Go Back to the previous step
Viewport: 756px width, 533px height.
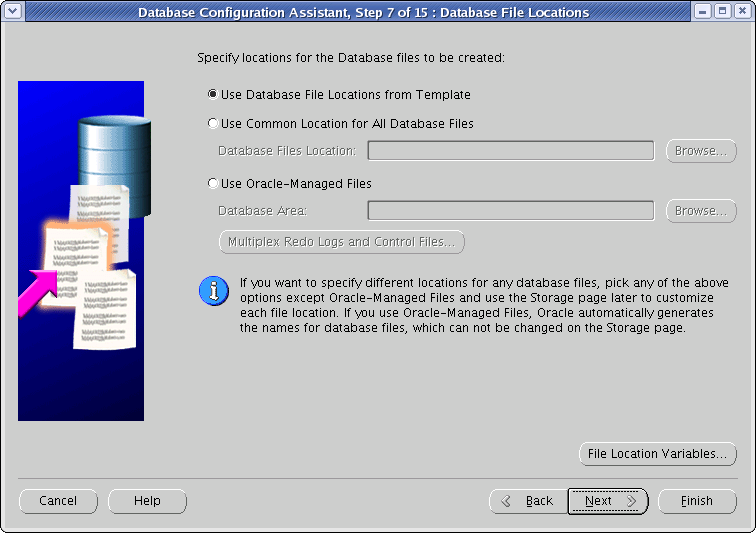coord(529,502)
